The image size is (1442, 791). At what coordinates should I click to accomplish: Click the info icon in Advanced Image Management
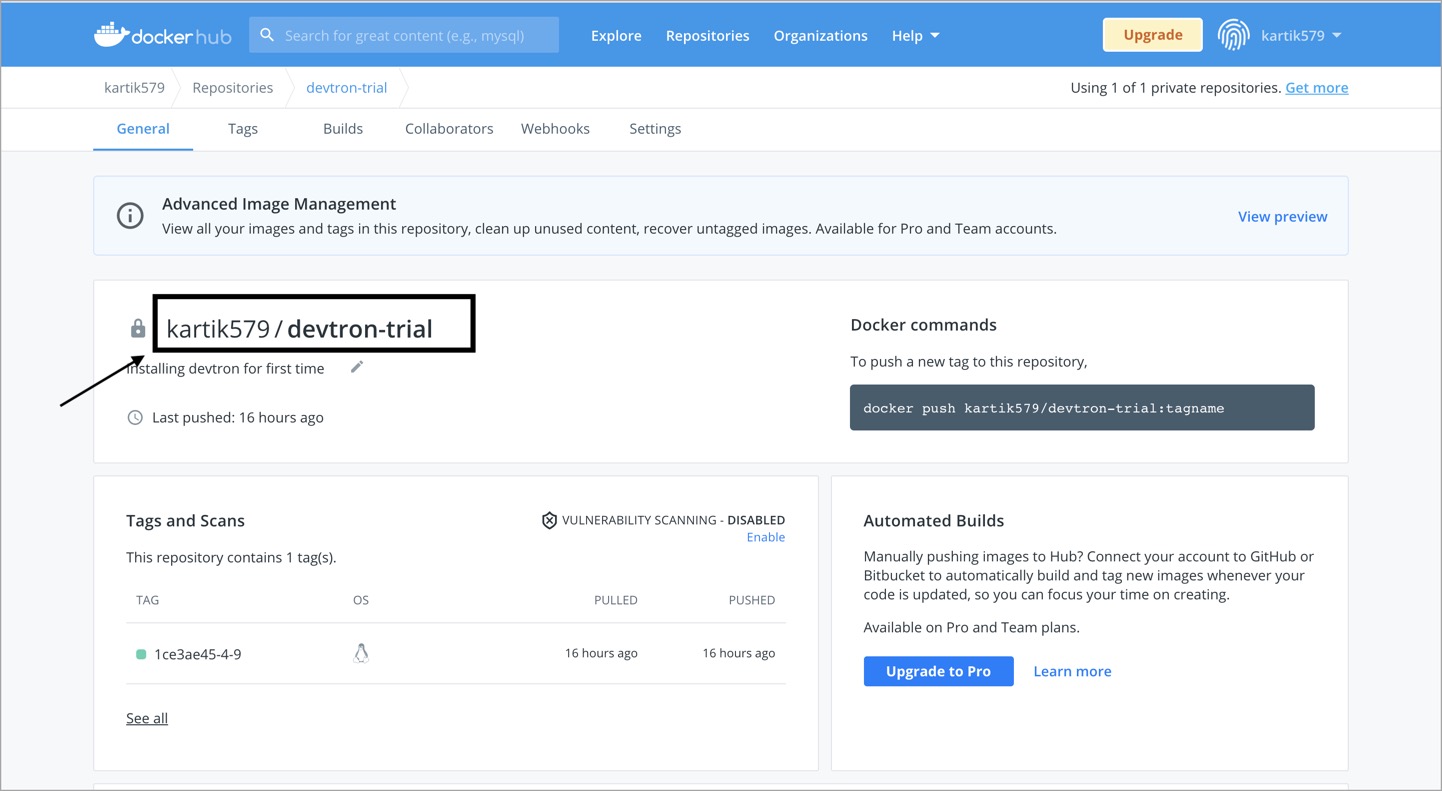click(x=130, y=215)
